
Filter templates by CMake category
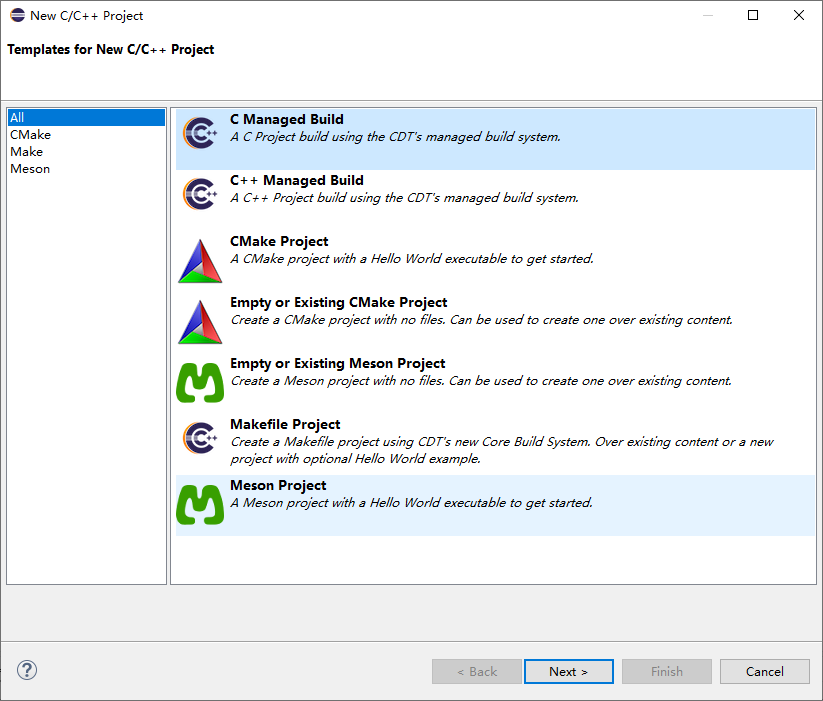[87, 135]
